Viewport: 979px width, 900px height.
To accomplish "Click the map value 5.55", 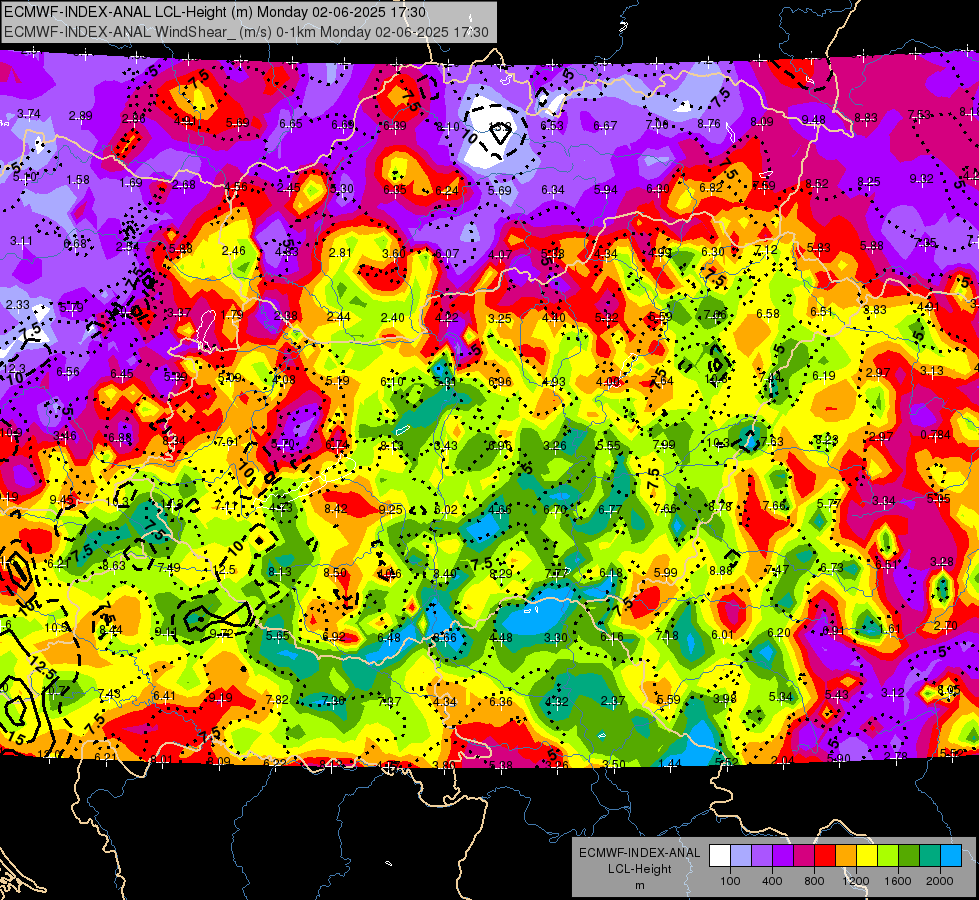I will (x=608, y=445).
